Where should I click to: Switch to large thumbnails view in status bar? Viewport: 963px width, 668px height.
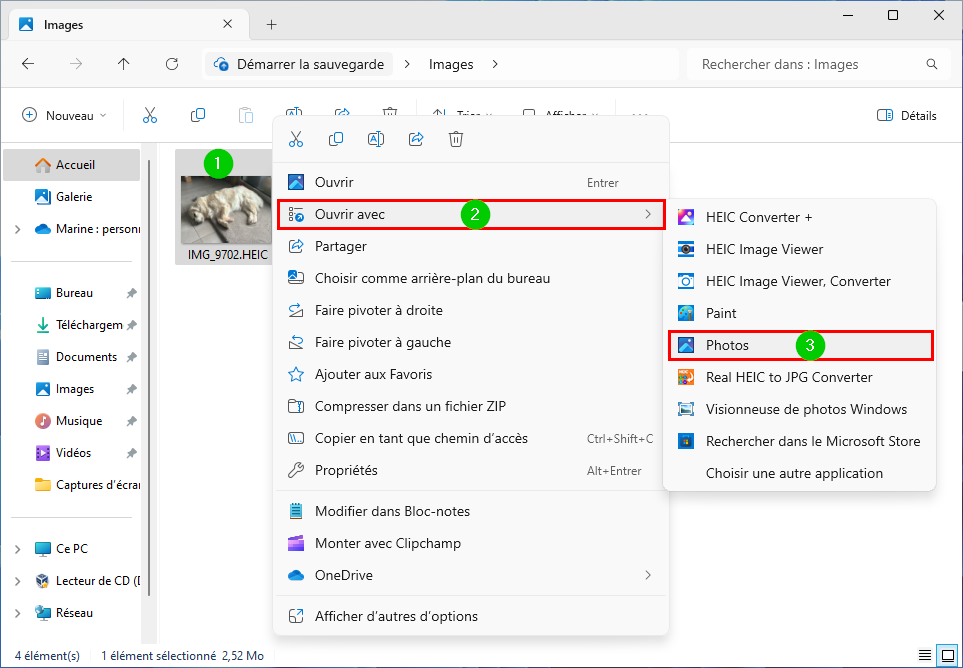(946, 655)
